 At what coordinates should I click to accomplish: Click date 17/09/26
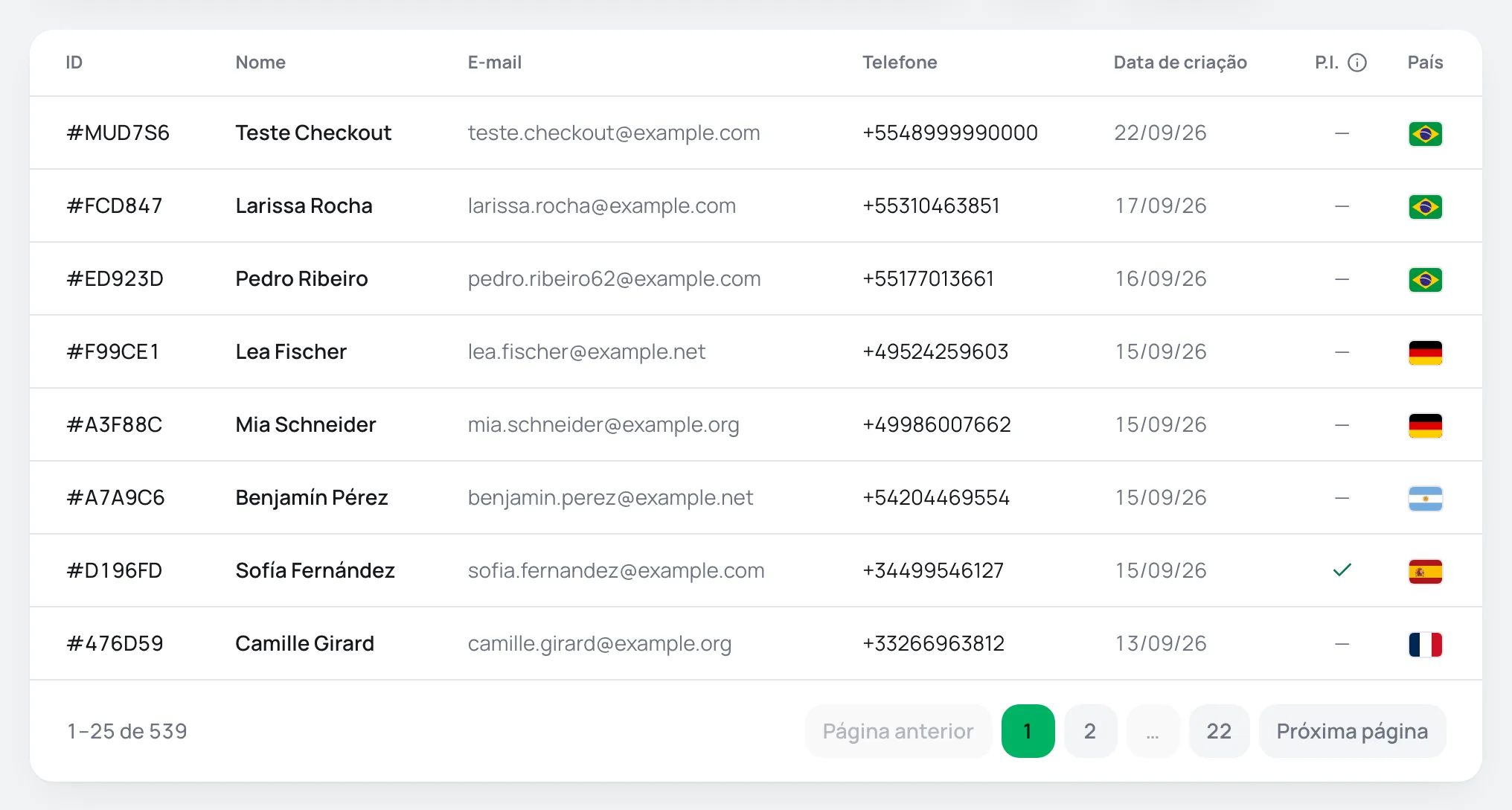tap(1160, 205)
